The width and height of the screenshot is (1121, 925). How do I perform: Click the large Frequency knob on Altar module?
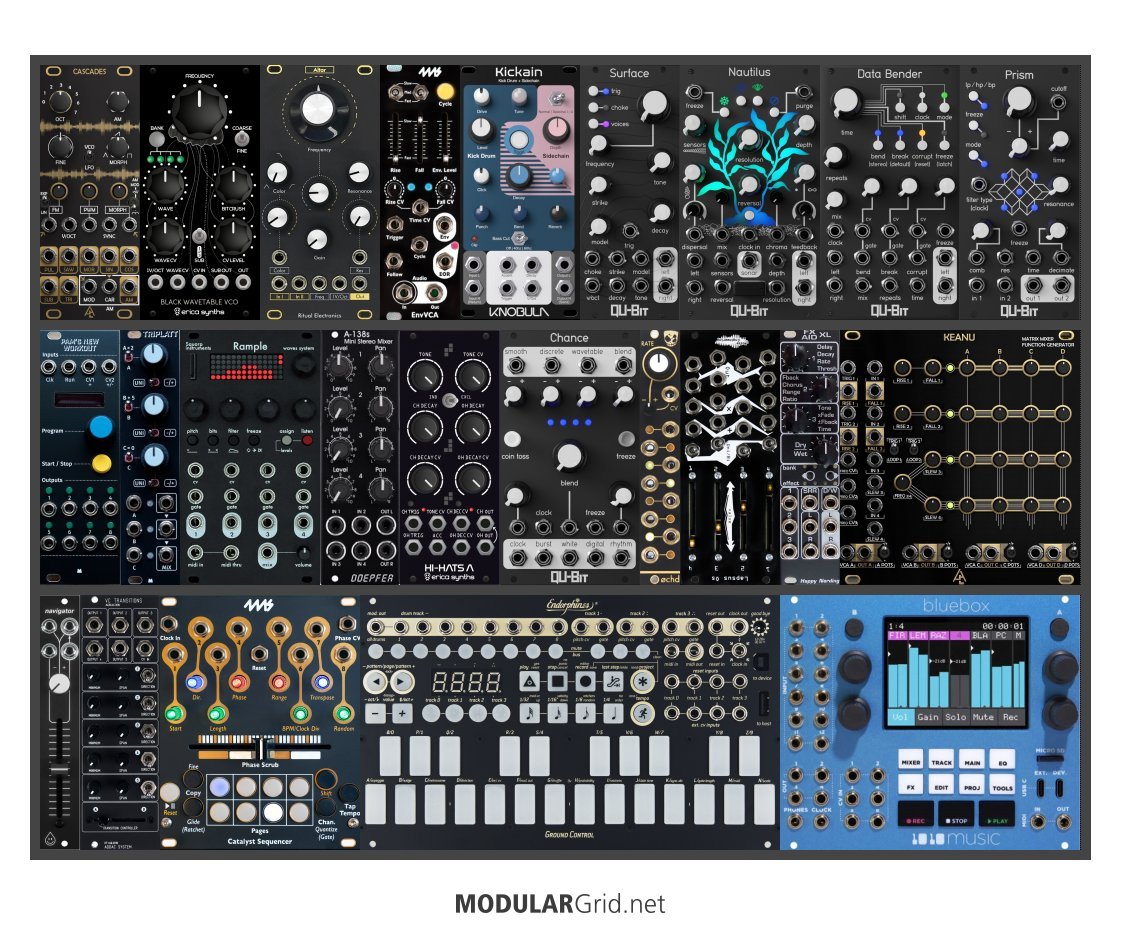click(x=317, y=109)
